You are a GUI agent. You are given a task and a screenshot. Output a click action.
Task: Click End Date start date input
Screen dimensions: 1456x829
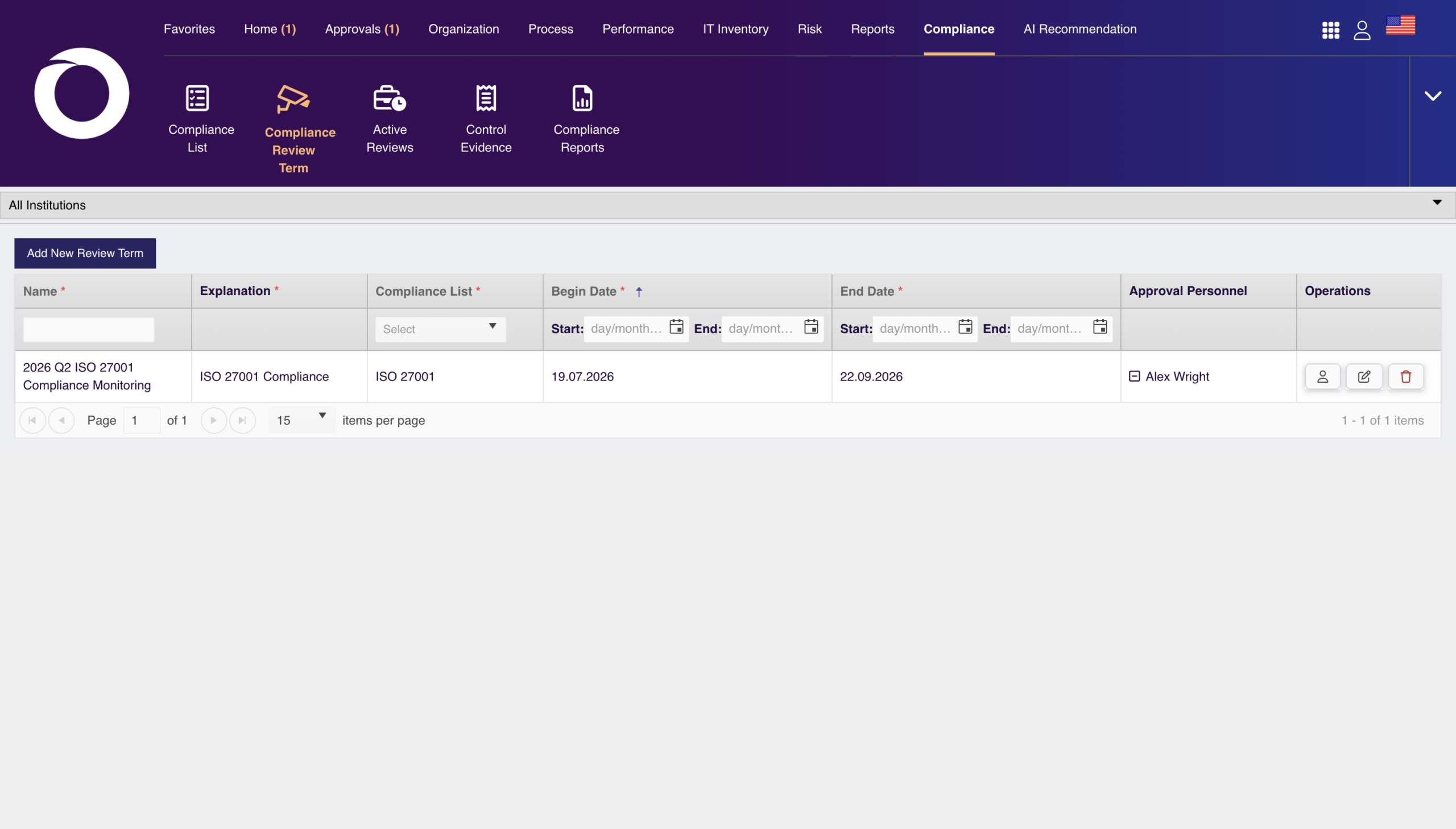pos(915,329)
